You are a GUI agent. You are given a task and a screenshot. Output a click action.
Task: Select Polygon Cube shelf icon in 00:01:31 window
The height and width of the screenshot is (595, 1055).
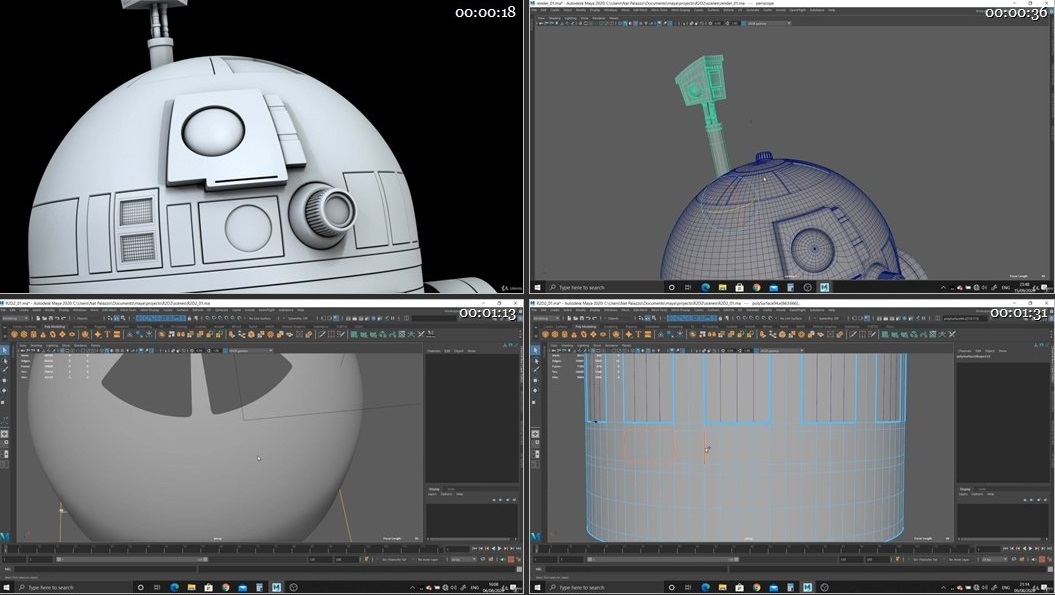(x=555, y=334)
